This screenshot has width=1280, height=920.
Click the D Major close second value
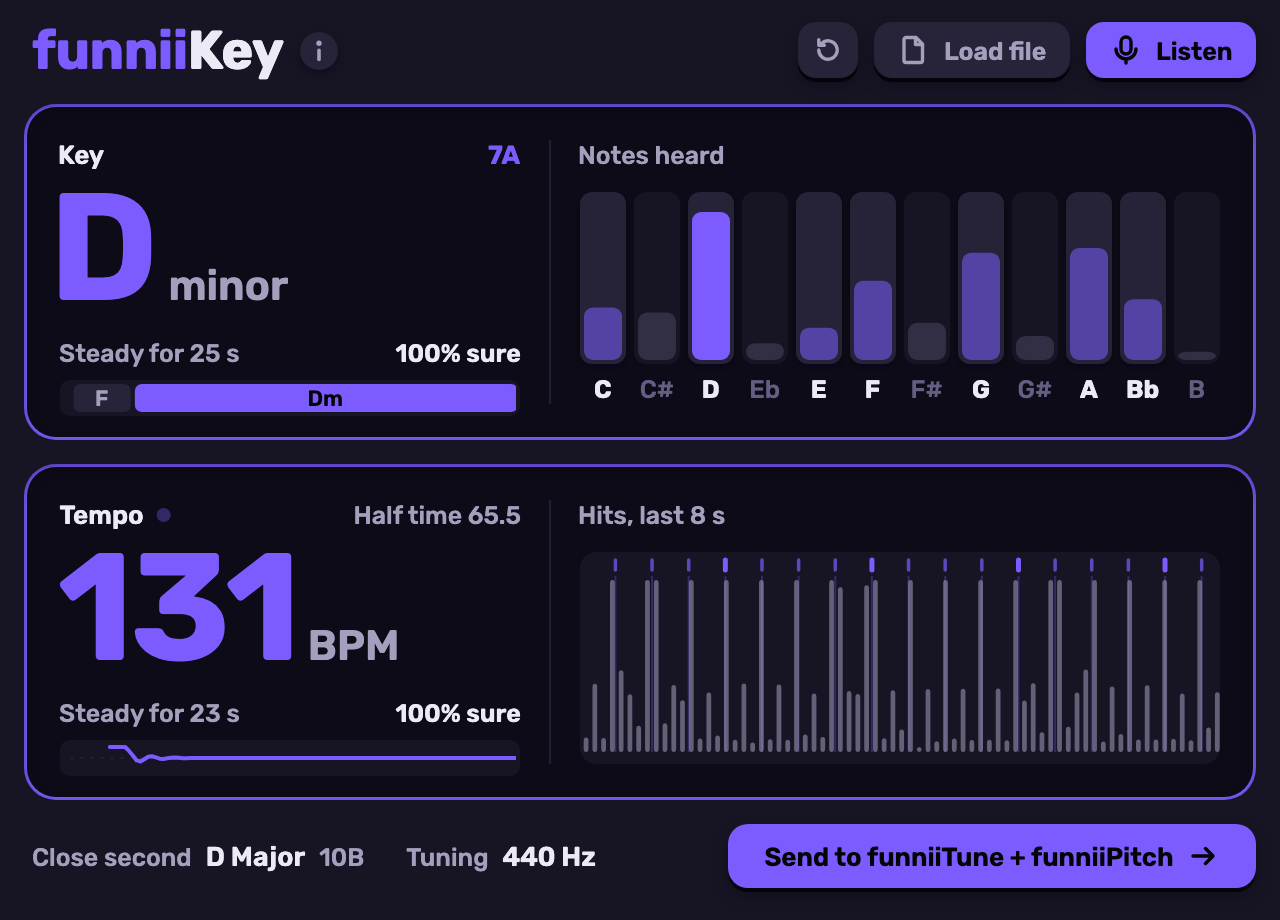coord(255,857)
